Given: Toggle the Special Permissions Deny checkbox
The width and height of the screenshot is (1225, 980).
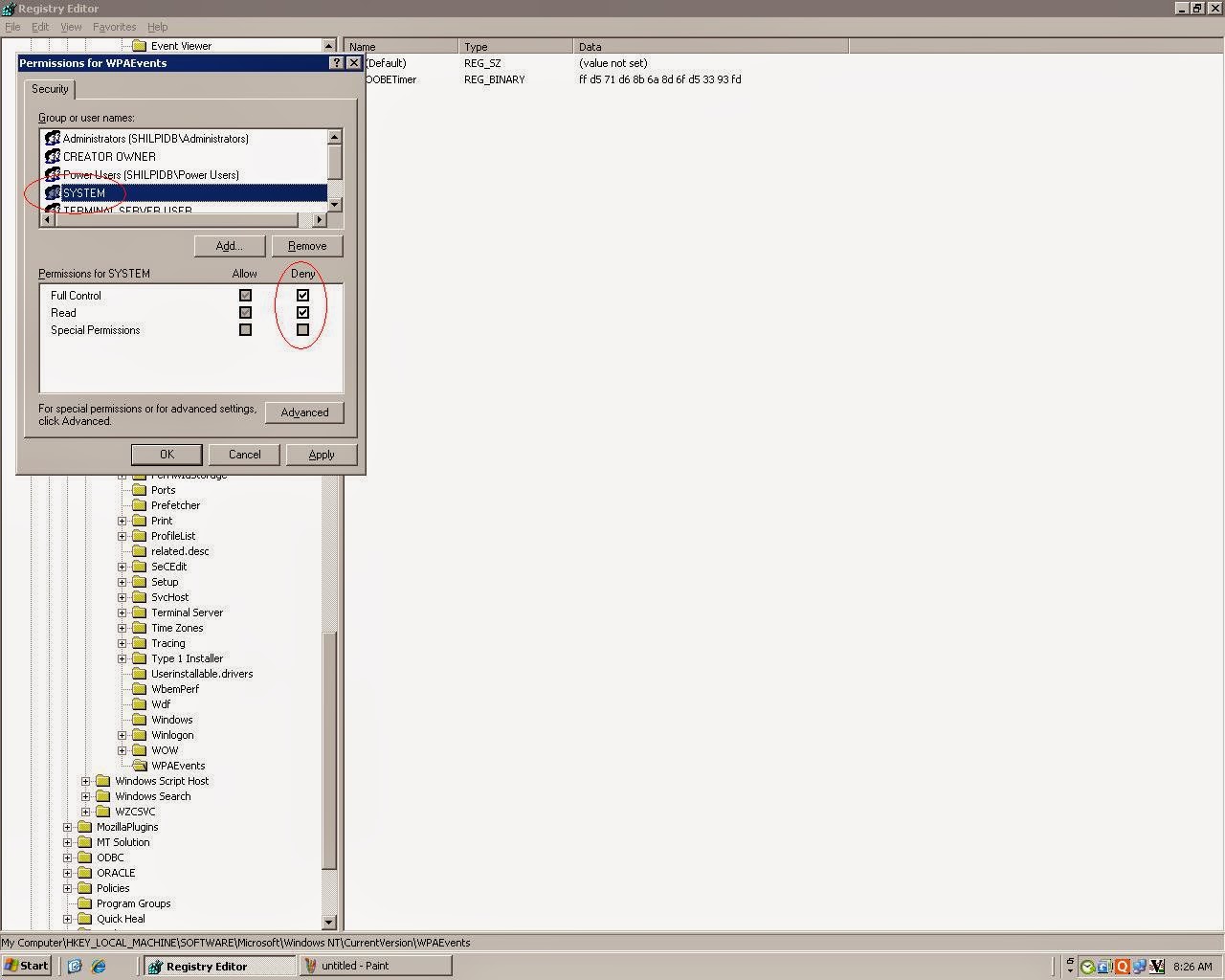Looking at the screenshot, I should 302,330.
